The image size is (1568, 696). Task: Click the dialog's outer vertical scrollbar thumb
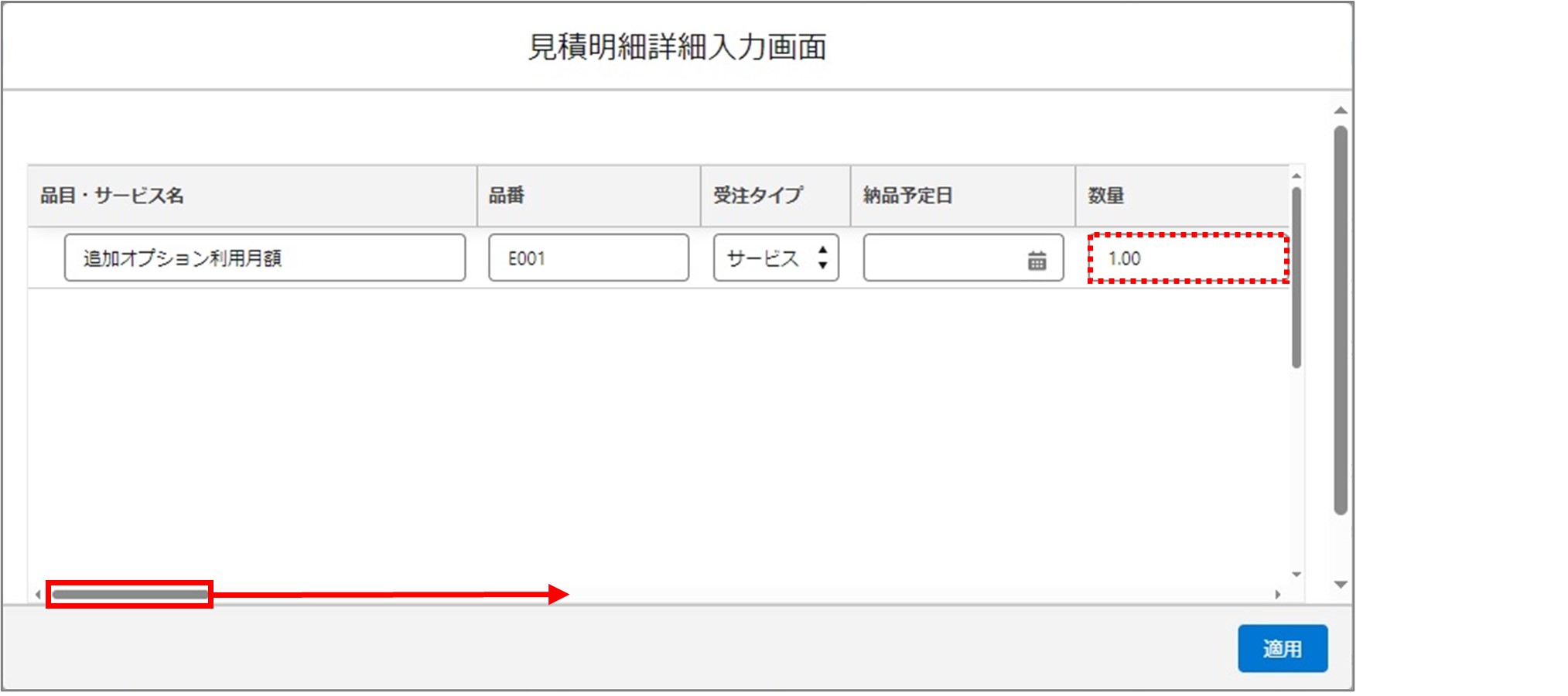1341,319
